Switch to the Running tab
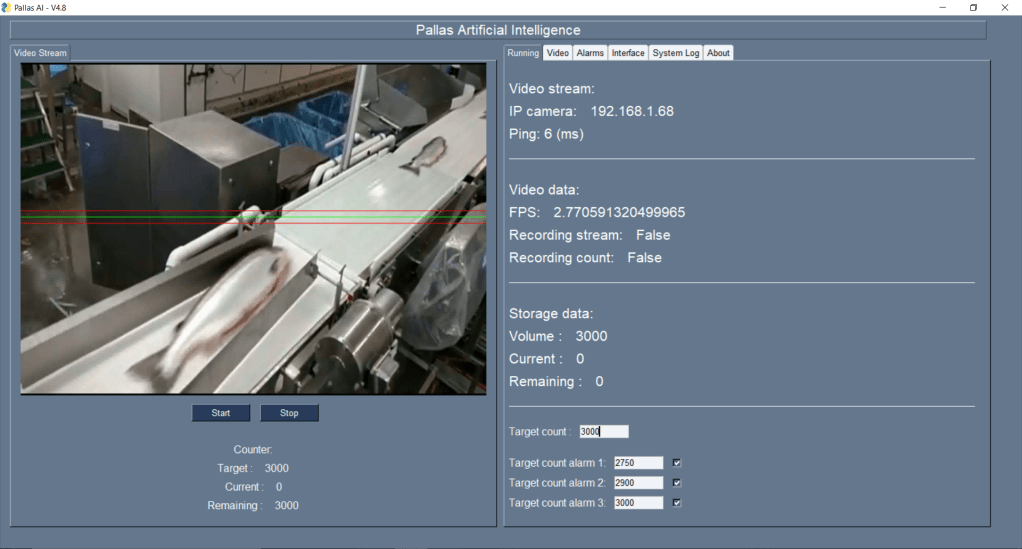Image resolution: width=1022 pixels, height=549 pixels. click(x=523, y=53)
